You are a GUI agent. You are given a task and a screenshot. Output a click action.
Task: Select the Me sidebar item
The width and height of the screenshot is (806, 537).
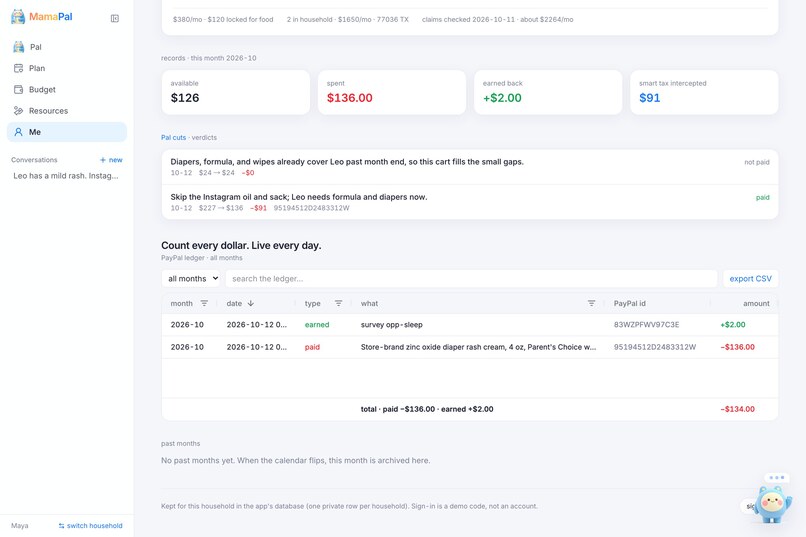pyautogui.click(x=67, y=132)
